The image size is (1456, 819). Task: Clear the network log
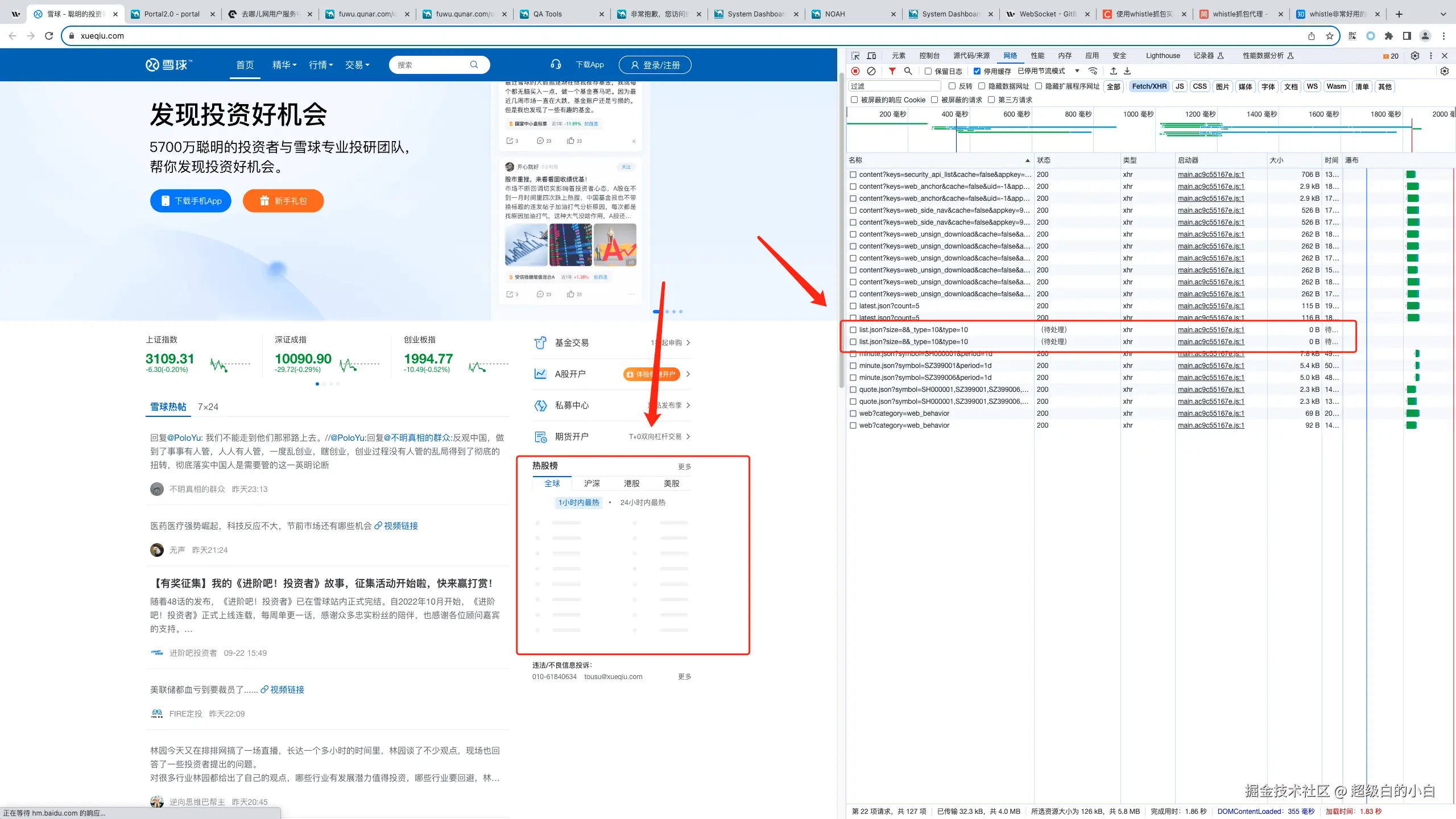point(871,71)
